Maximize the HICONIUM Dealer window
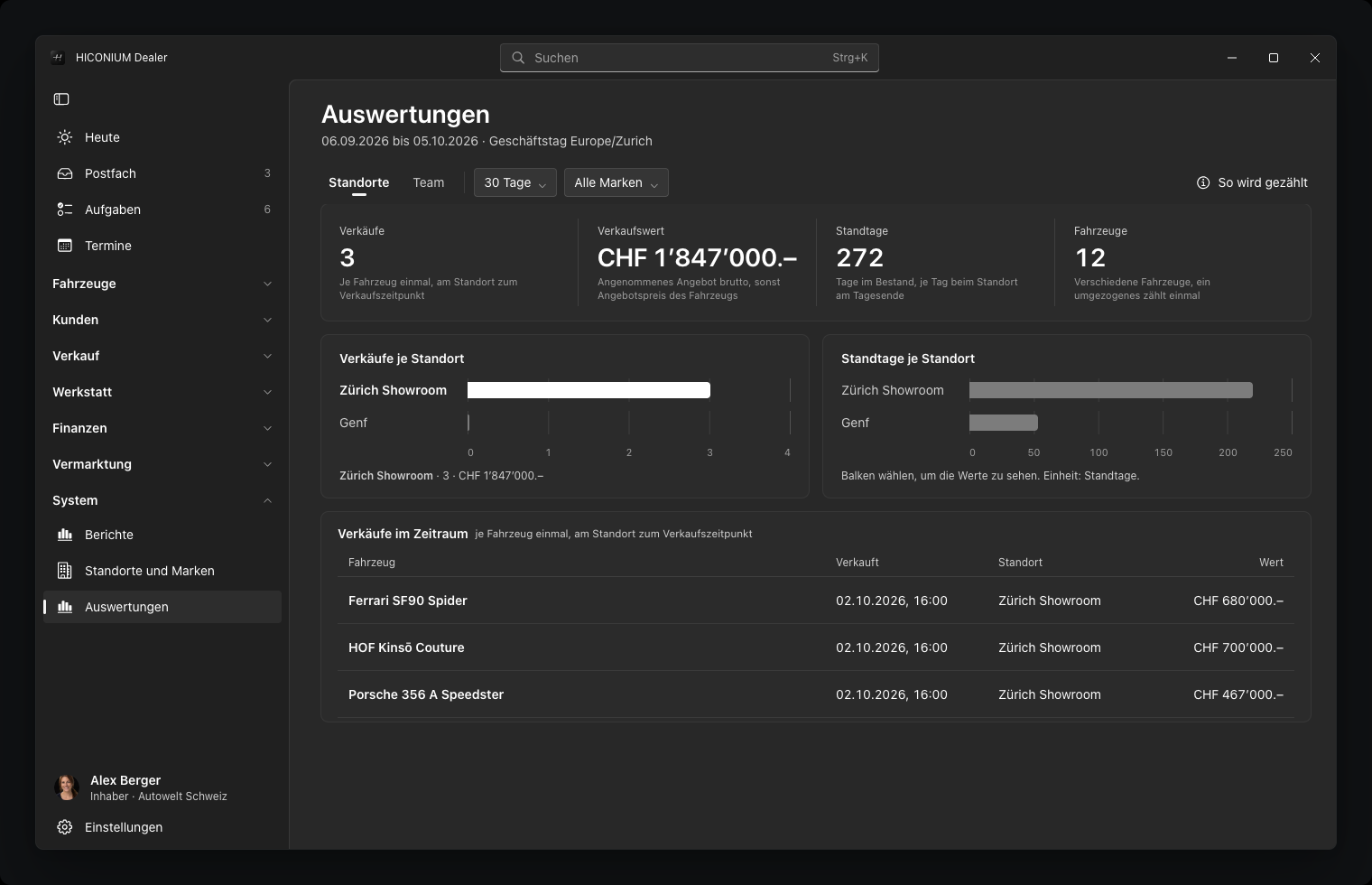1372x885 pixels. point(1274,58)
